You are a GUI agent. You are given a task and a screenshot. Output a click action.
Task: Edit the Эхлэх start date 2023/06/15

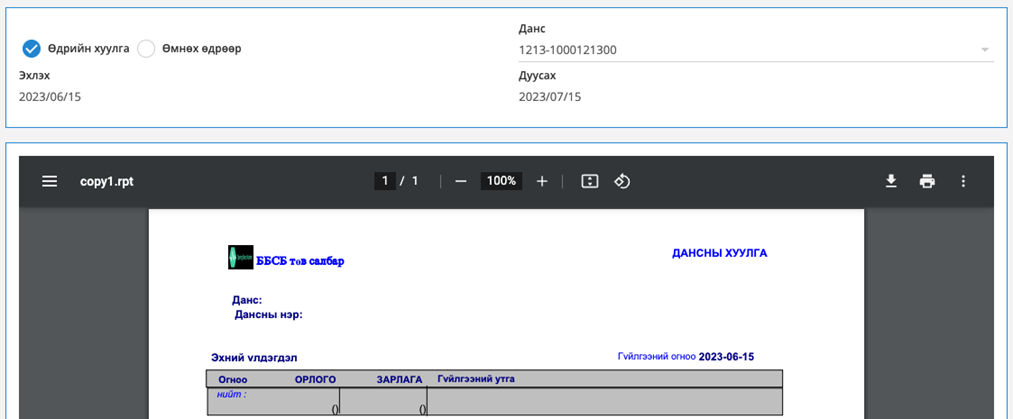coord(50,97)
